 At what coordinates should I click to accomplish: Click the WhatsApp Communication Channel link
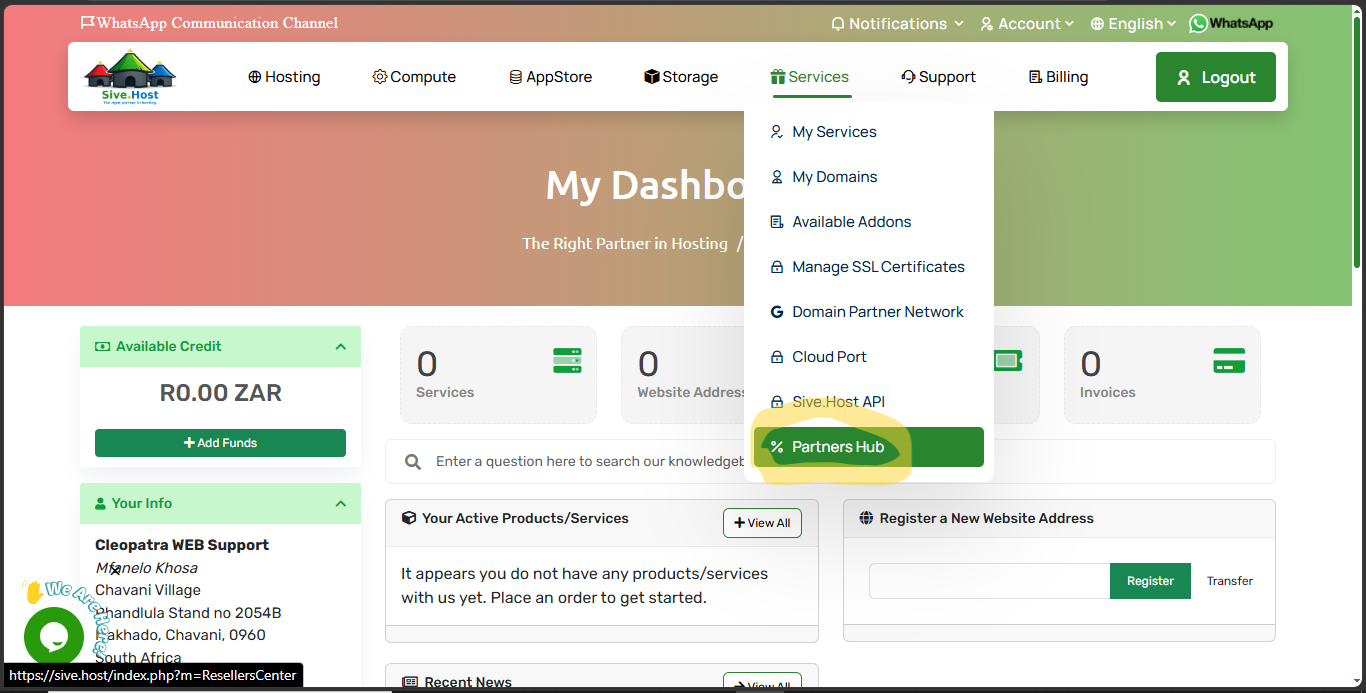click(209, 23)
